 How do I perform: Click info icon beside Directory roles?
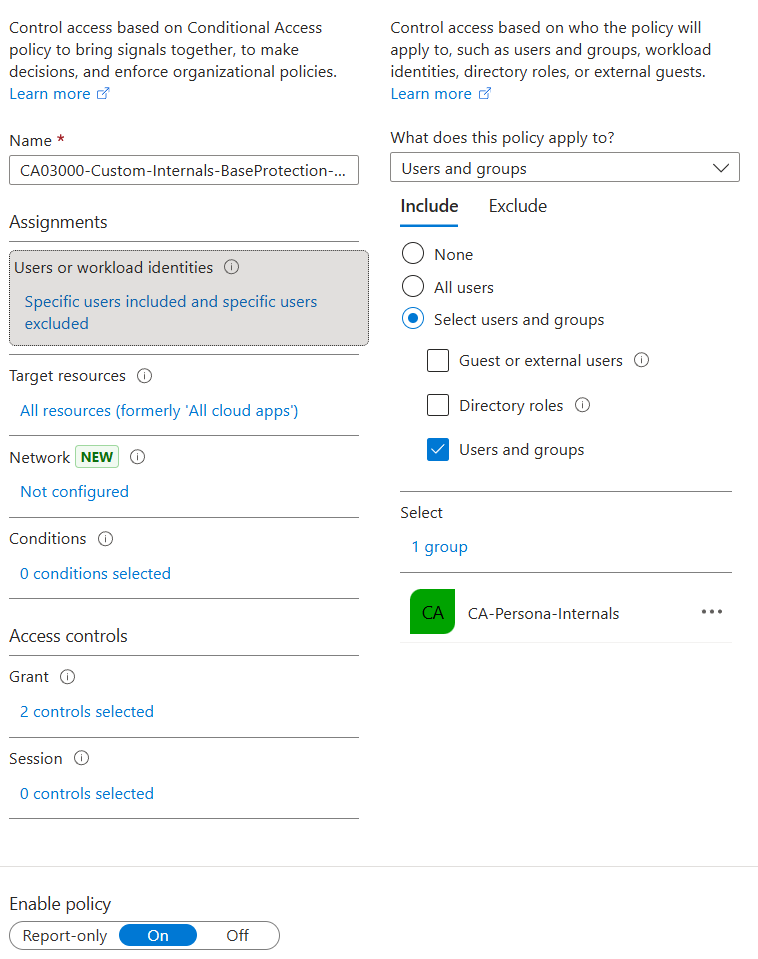tap(583, 405)
